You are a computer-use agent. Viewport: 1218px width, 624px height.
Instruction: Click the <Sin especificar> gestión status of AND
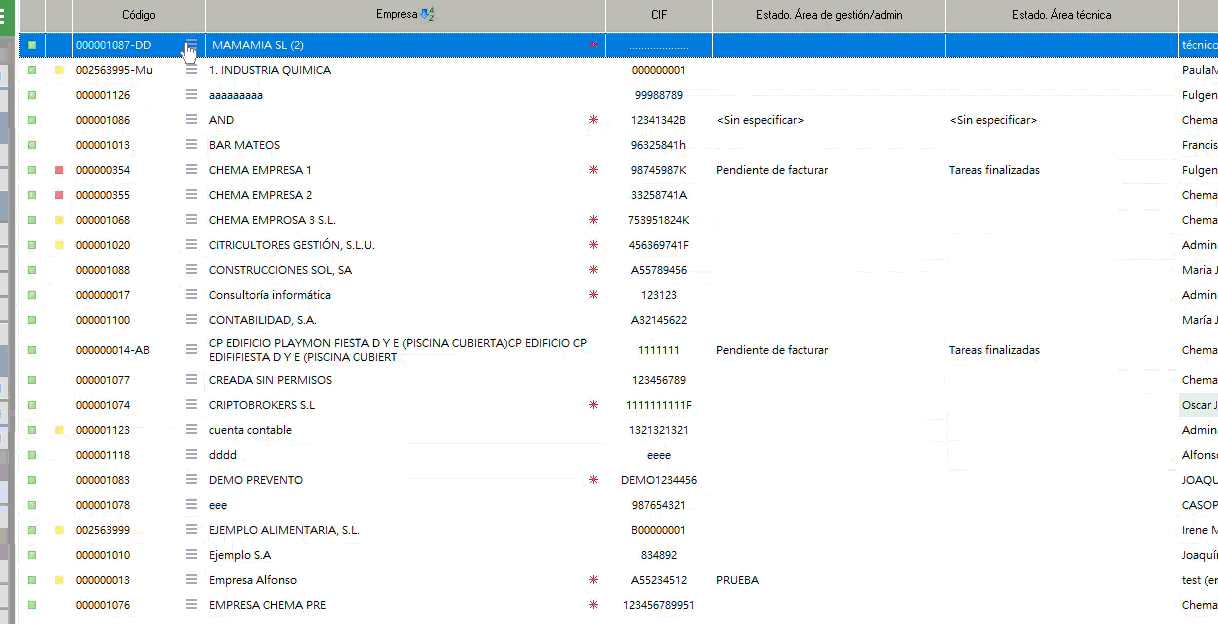760,120
